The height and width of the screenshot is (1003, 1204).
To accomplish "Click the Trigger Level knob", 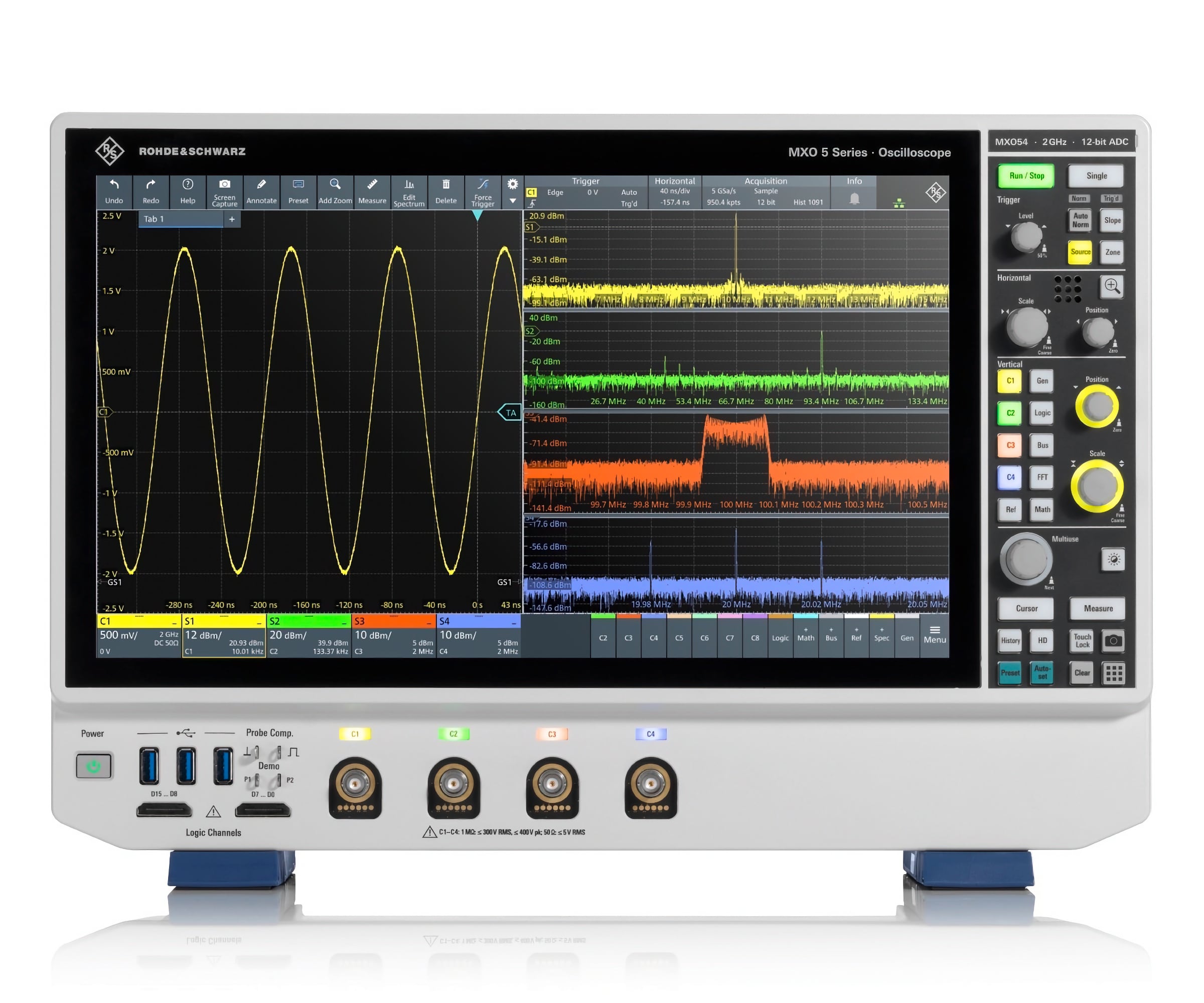I will click(1026, 236).
